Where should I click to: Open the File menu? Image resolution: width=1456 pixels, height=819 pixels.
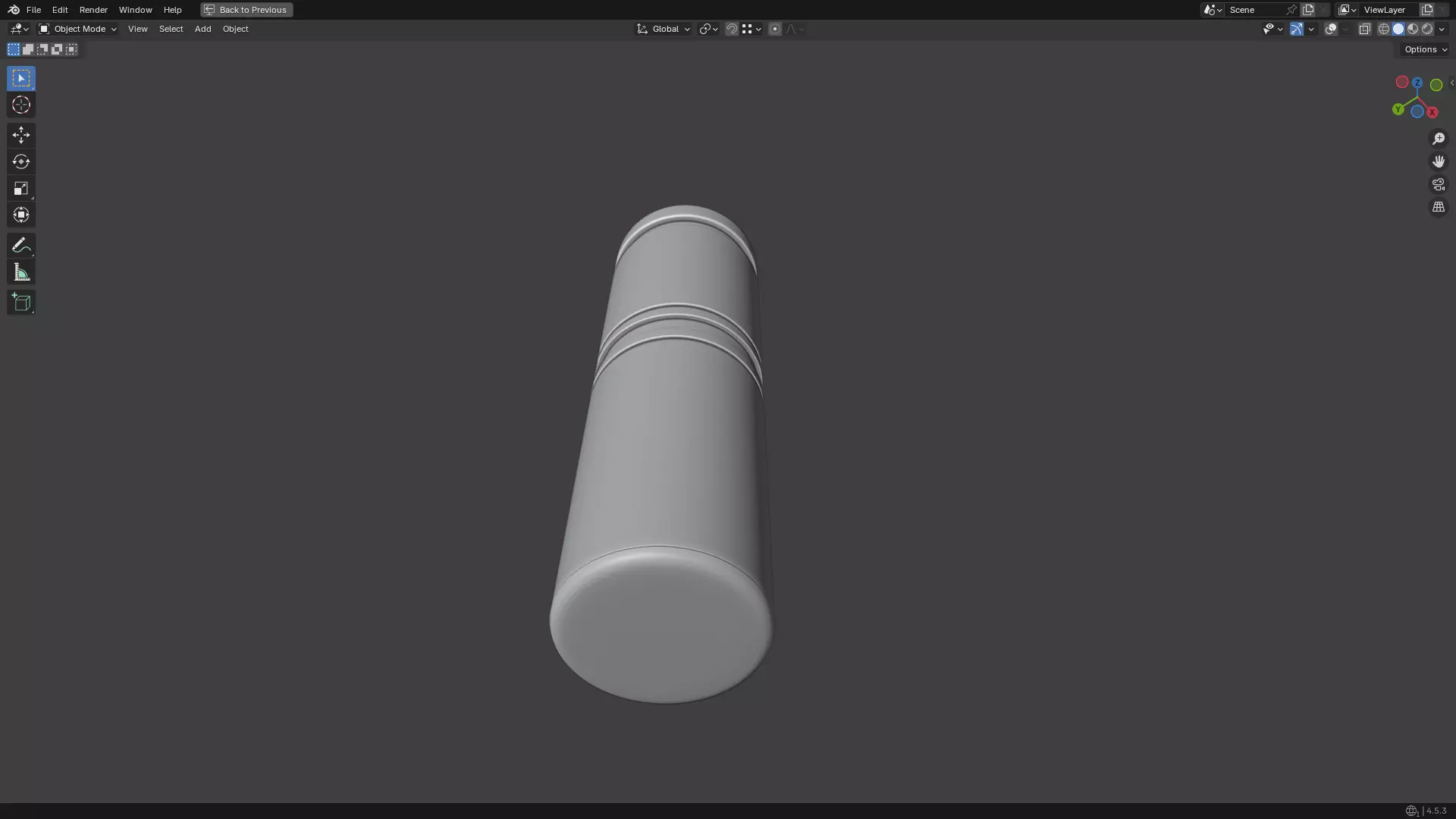[33, 10]
